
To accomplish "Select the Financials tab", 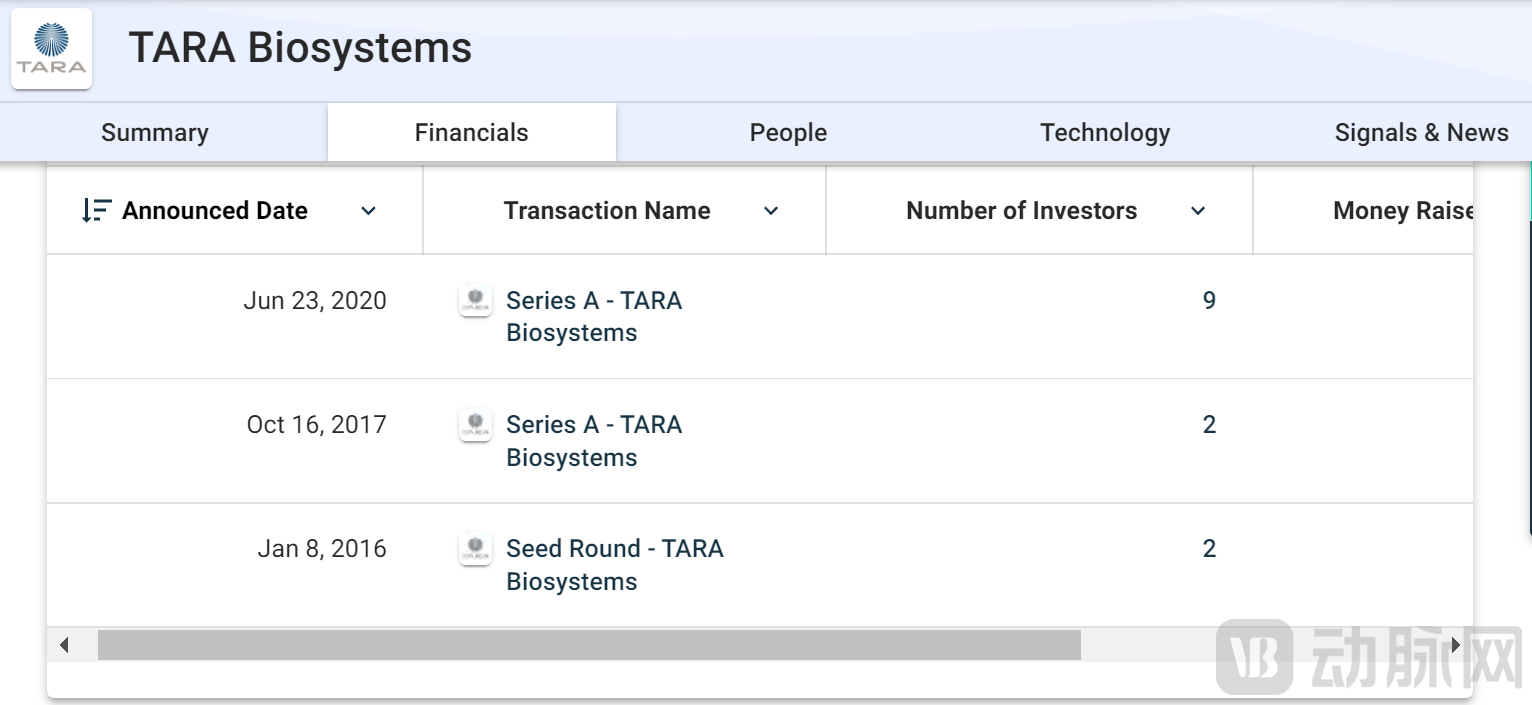I will [471, 133].
